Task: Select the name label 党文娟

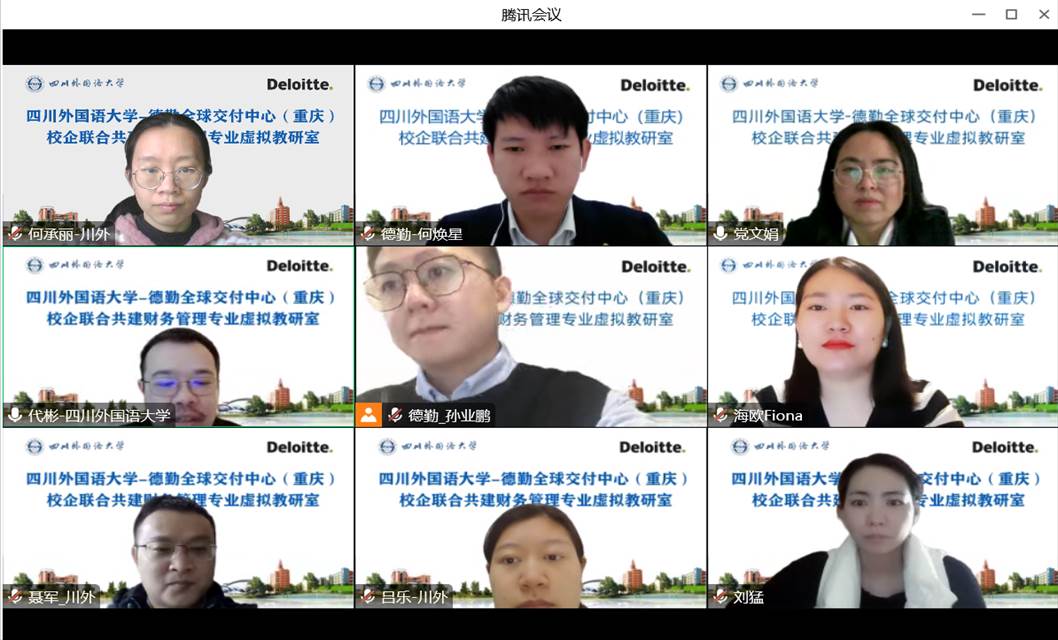Action: coord(756,234)
